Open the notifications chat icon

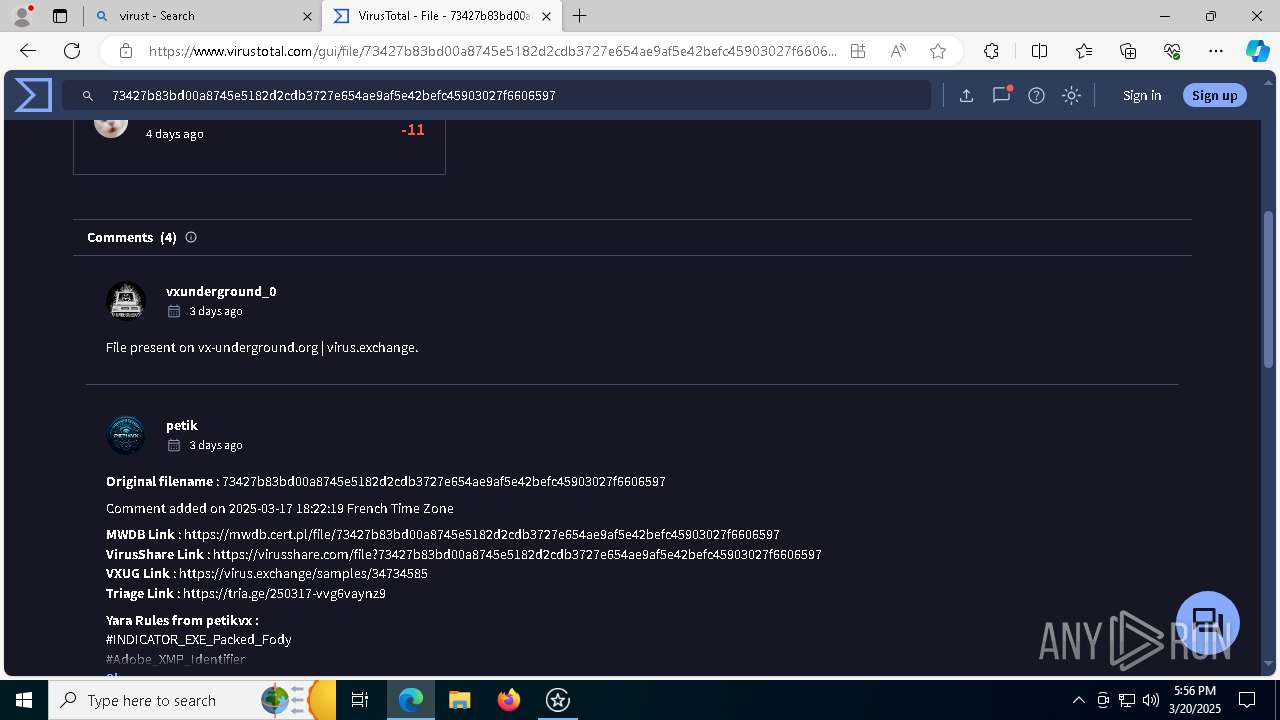[1001, 95]
